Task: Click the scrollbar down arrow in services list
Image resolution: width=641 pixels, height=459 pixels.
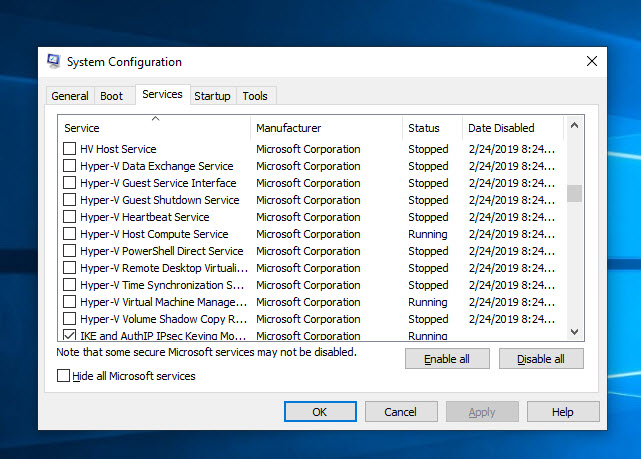Action: point(574,331)
